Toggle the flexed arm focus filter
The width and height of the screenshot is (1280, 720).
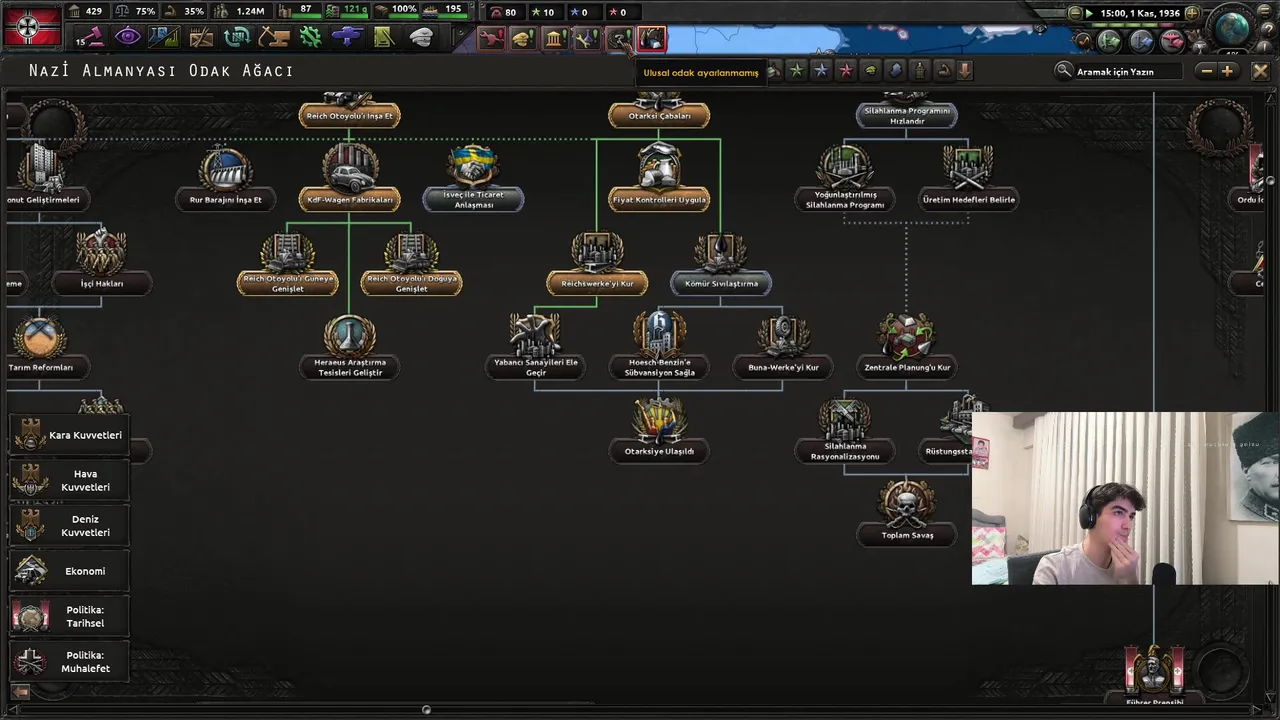(x=943, y=70)
